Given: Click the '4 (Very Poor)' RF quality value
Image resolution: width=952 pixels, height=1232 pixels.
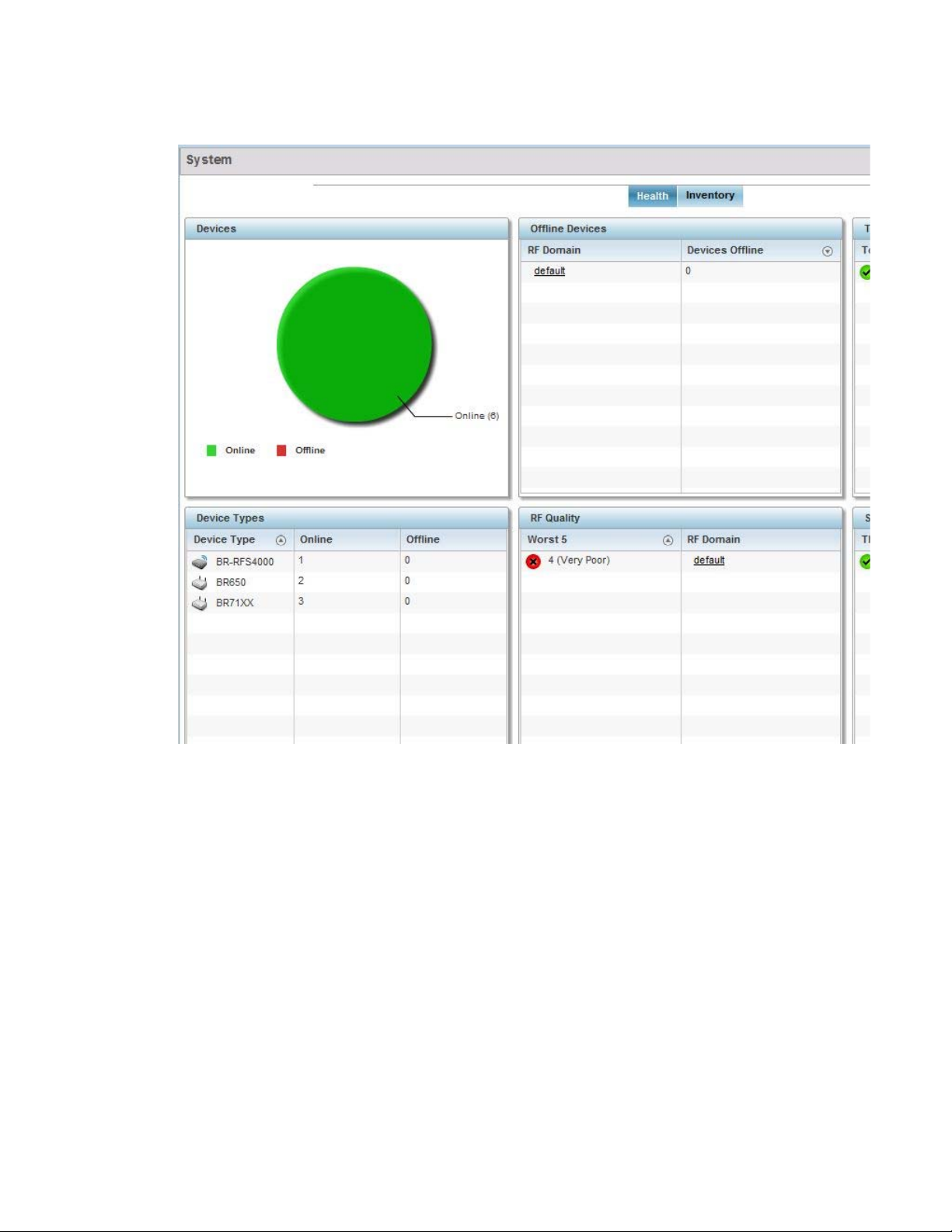Looking at the screenshot, I should point(579,560).
